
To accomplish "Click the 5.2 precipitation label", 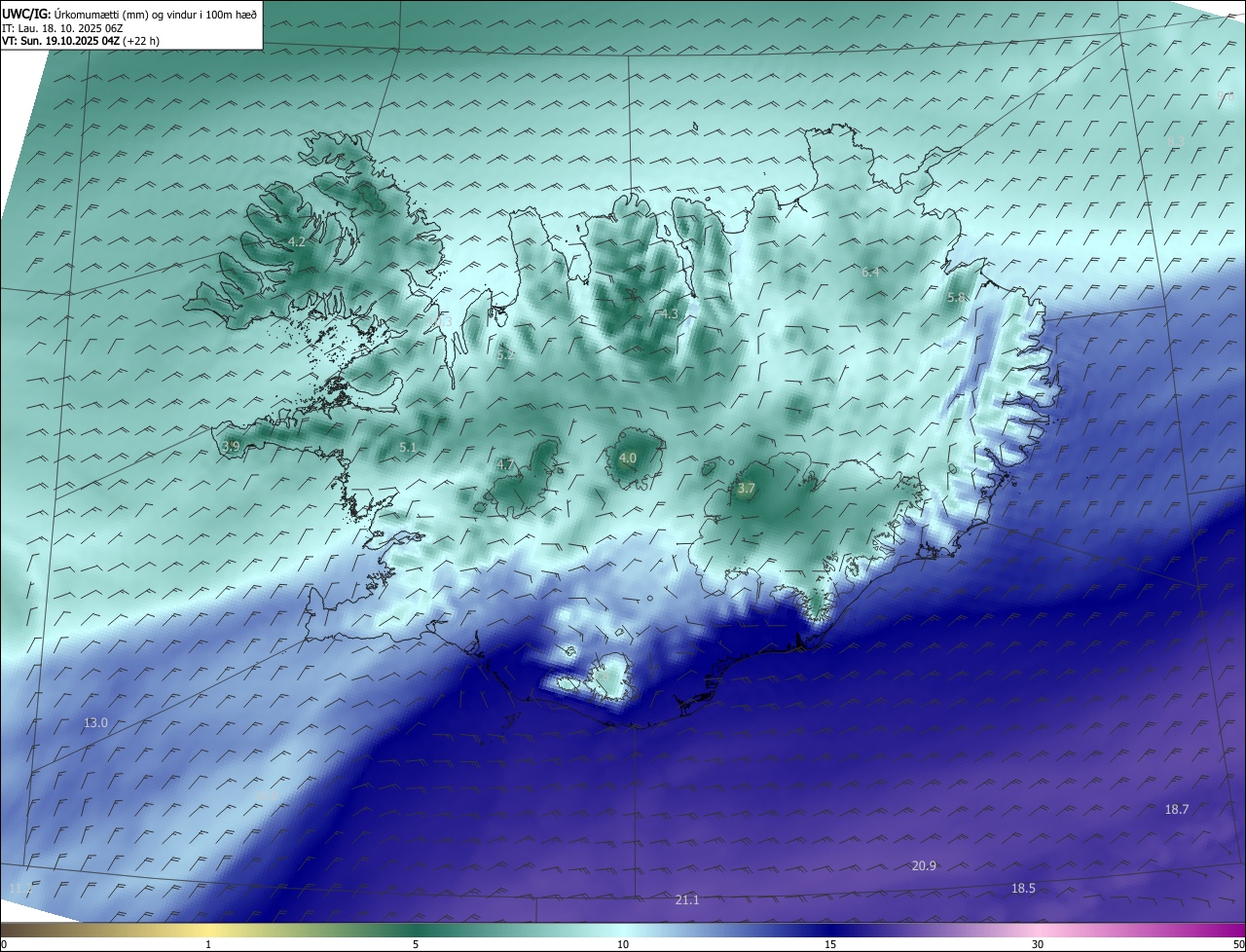I will click(505, 355).
